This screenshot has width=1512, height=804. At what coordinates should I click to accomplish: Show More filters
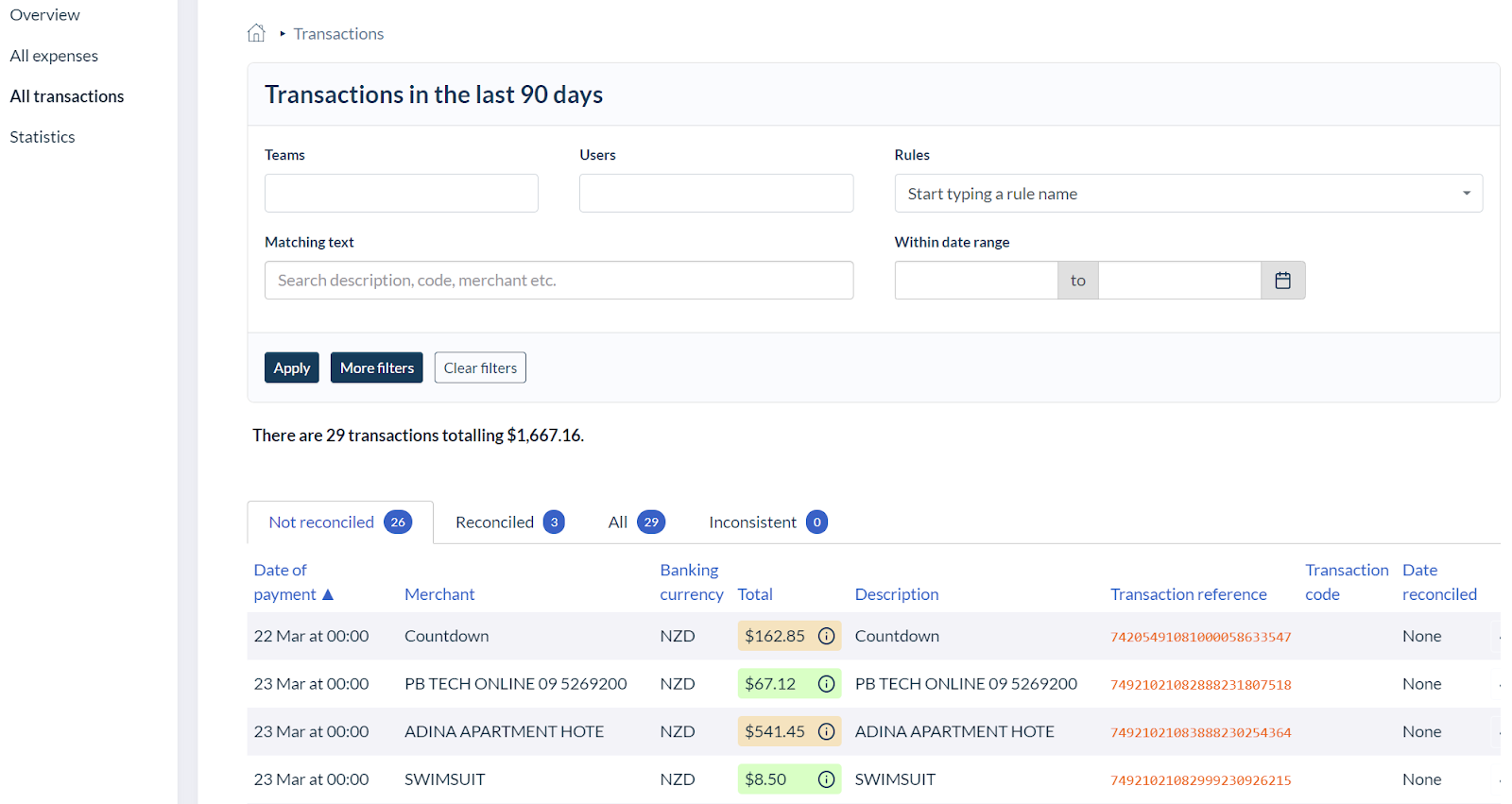(x=377, y=368)
